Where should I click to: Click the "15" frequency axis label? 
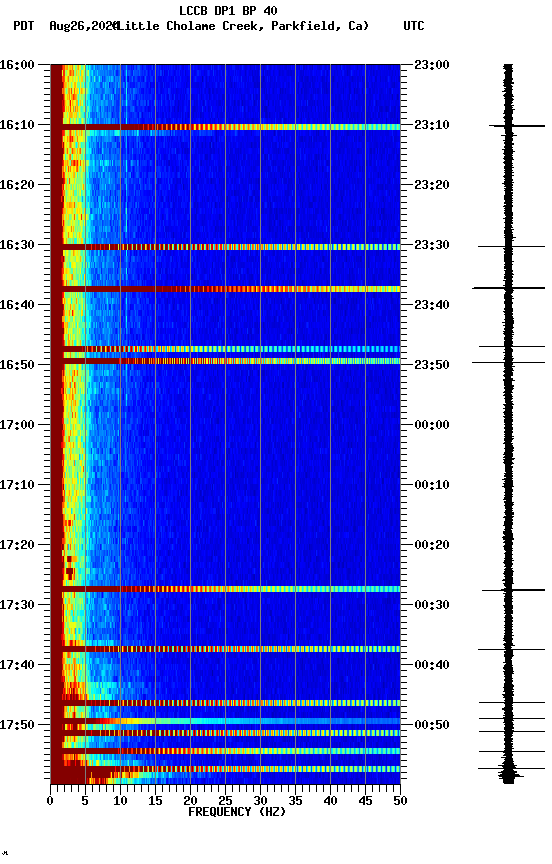pyautogui.click(x=155, y=801)
